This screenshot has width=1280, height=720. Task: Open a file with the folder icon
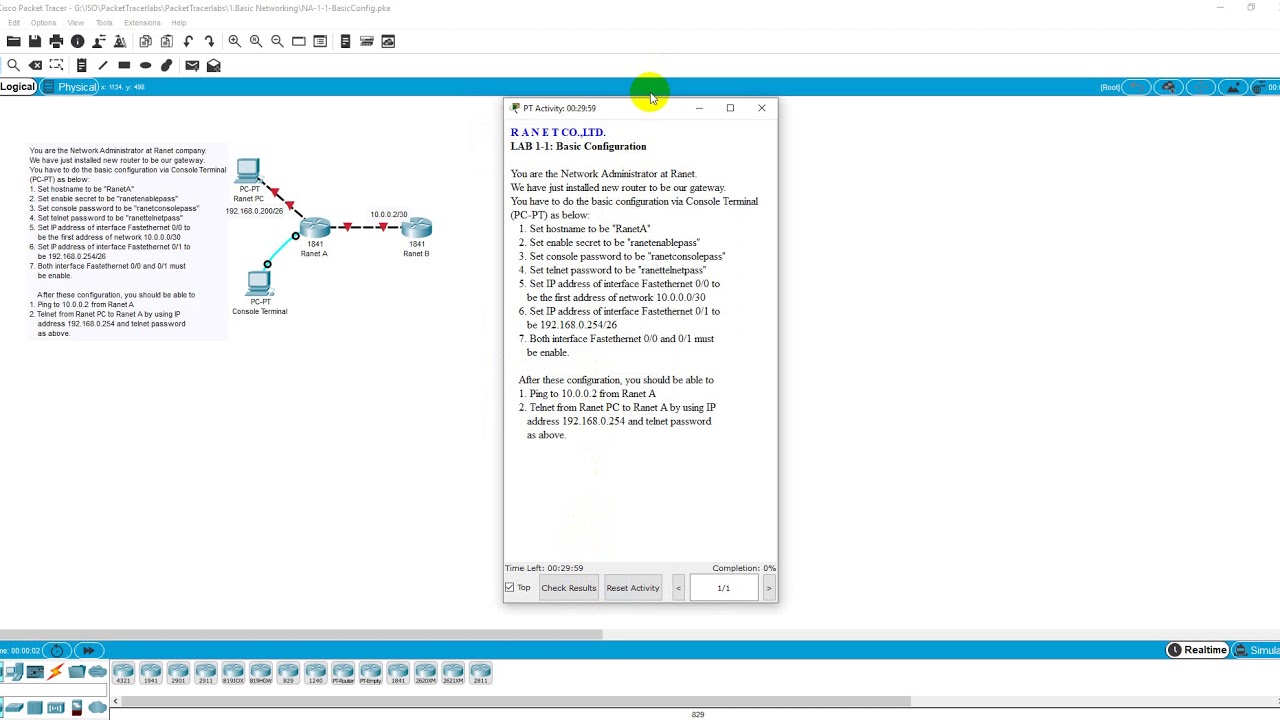[13, 41]
